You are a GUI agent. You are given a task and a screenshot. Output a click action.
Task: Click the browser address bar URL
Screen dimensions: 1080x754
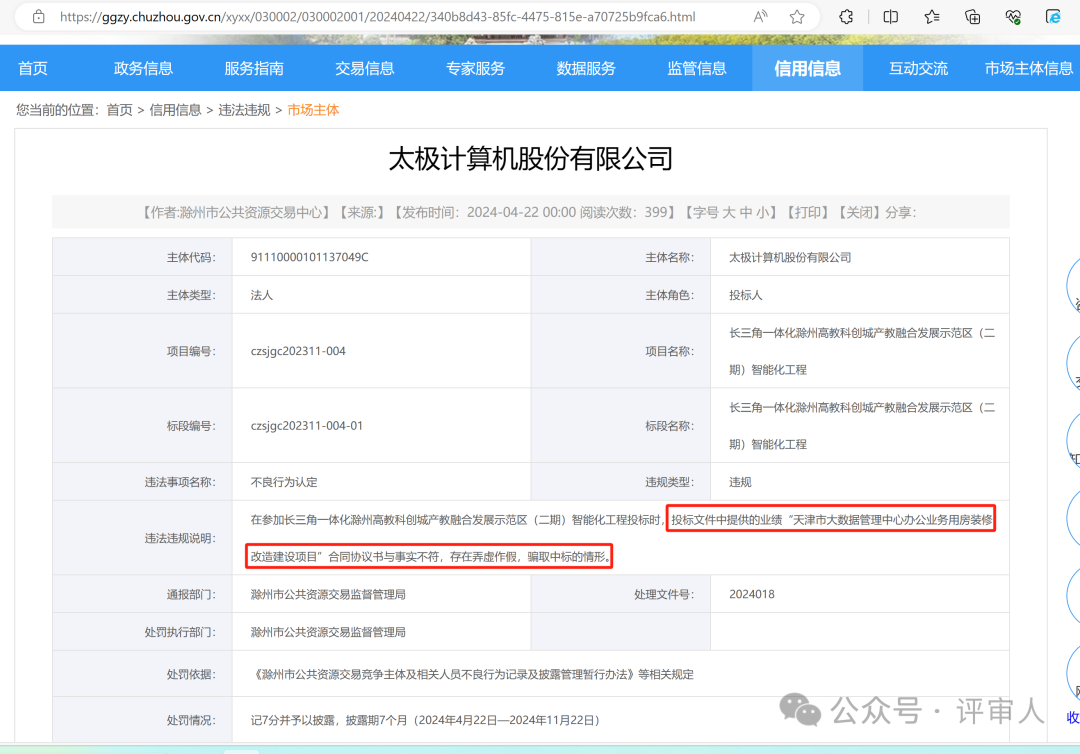377,17
